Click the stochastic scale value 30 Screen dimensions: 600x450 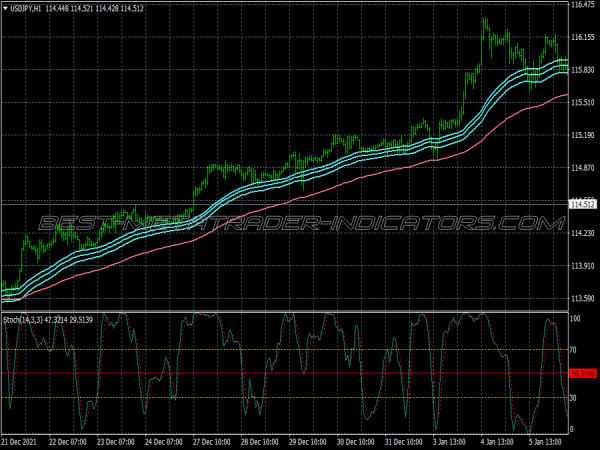[573, 398]
